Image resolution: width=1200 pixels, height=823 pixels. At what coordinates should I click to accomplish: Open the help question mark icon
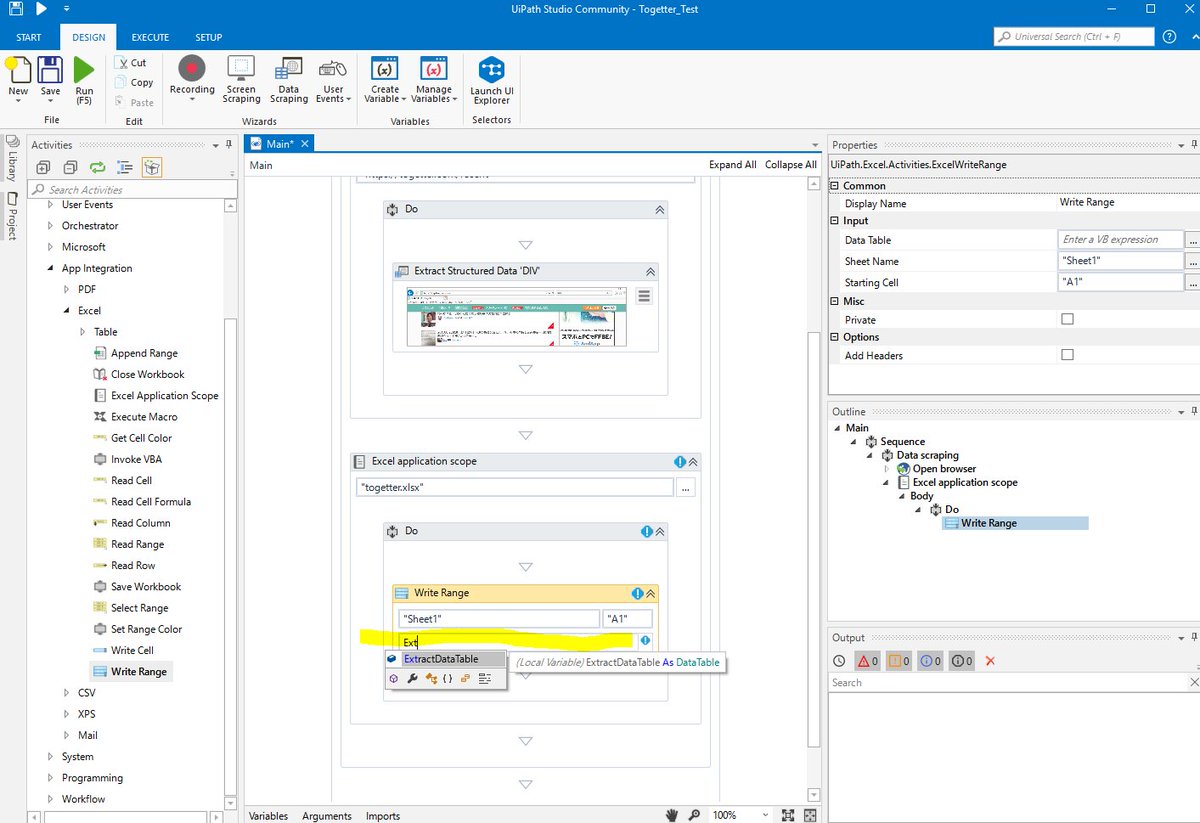[x=1169, y=37]
